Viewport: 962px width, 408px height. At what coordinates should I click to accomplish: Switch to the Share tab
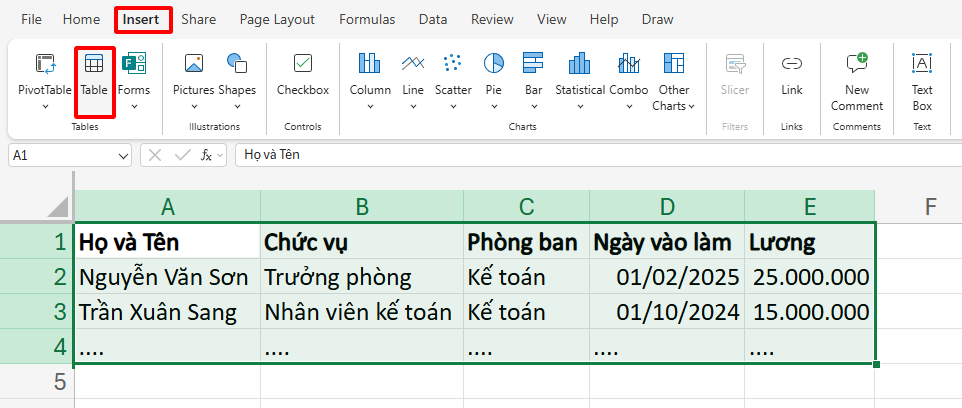click(199, 20)
